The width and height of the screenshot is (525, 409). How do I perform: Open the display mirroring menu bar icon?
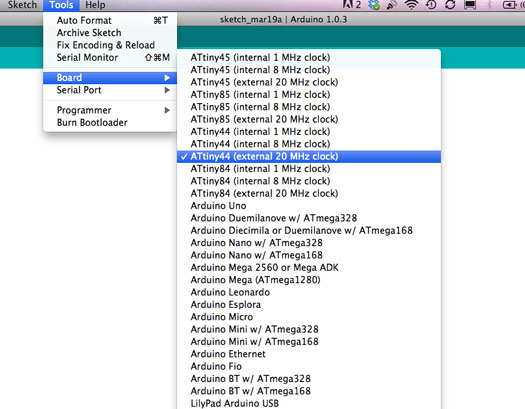pyautogui.click(x=470, y=5)
